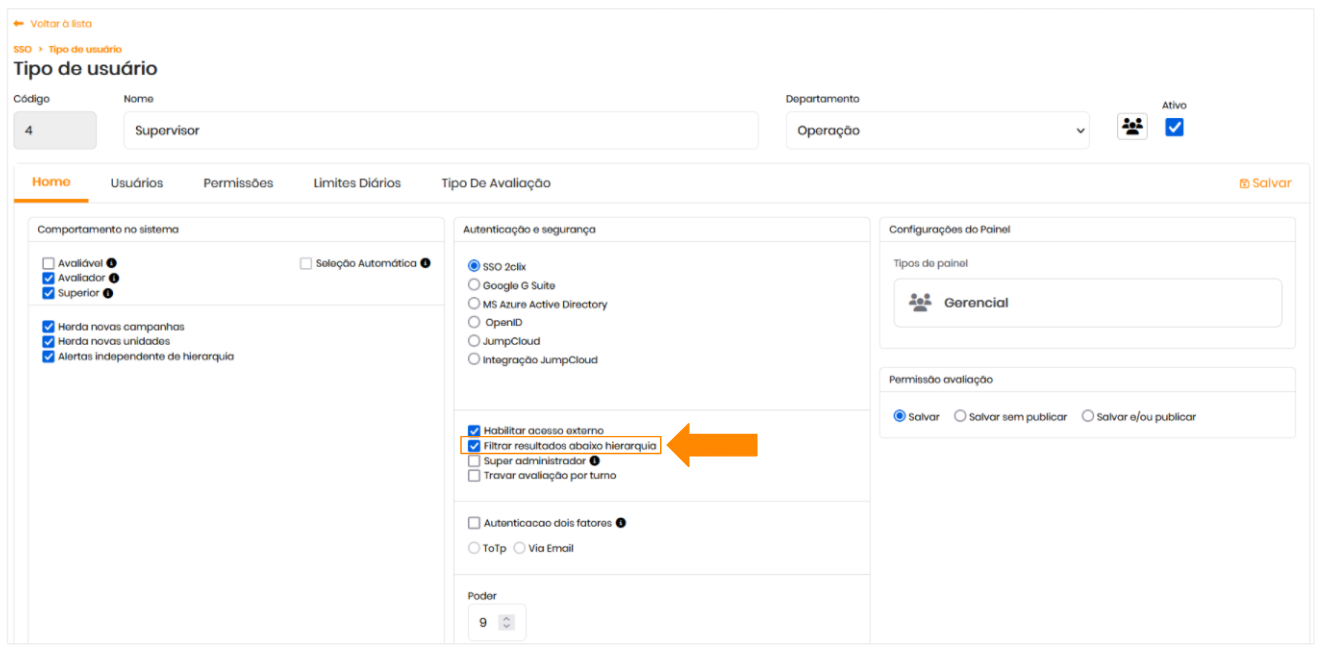Viewport: 1320px width, 653px height.
Task: Click the users group icon beside Departamento
Action: pos(1132,127)
